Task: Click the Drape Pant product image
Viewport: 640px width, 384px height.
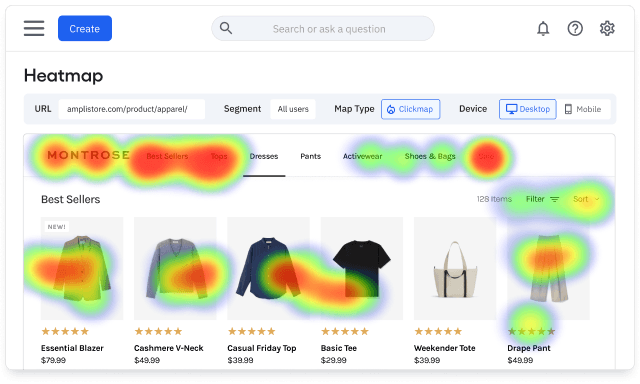Action: pos(549,268)
